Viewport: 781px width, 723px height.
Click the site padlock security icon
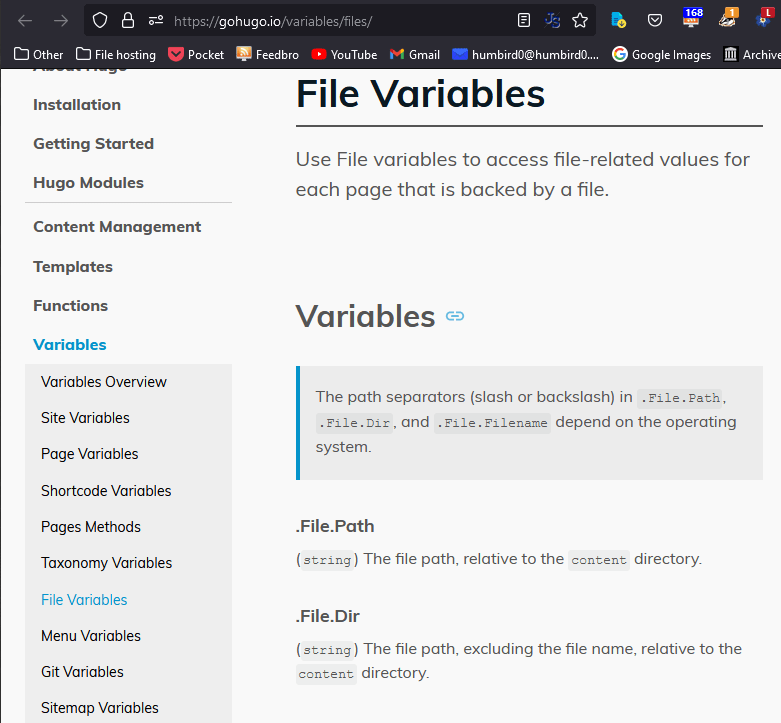tap(127, 20)
